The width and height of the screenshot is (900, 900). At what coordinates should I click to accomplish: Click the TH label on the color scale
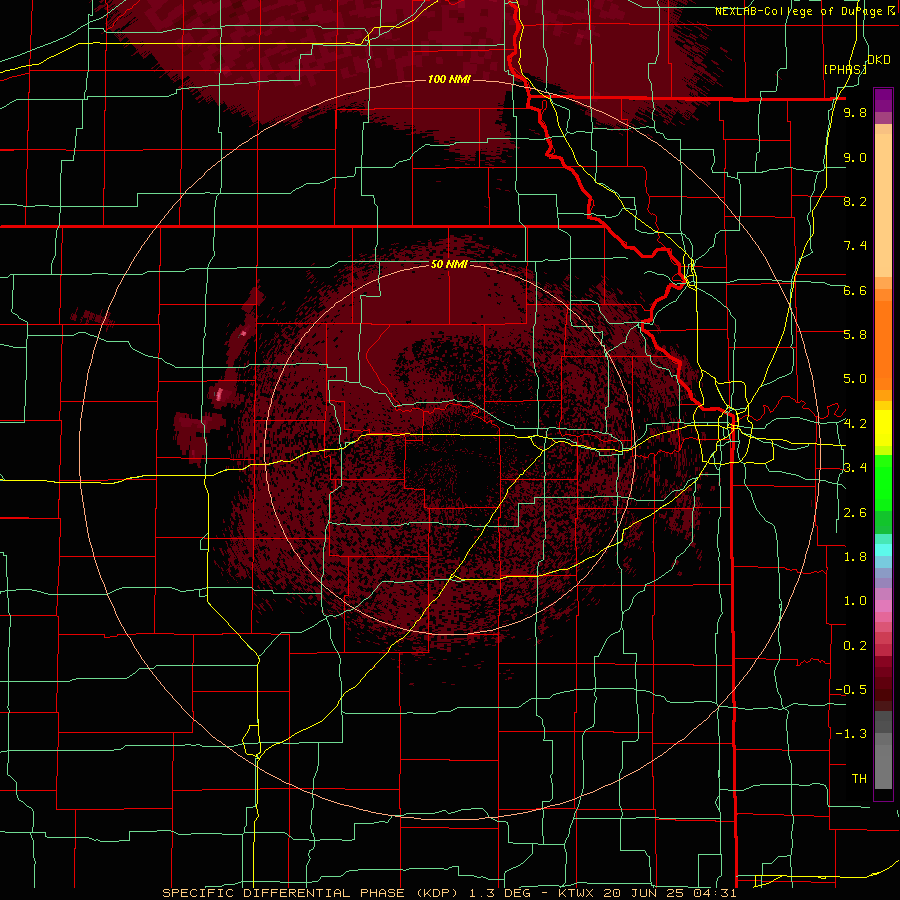pos(859,779)
